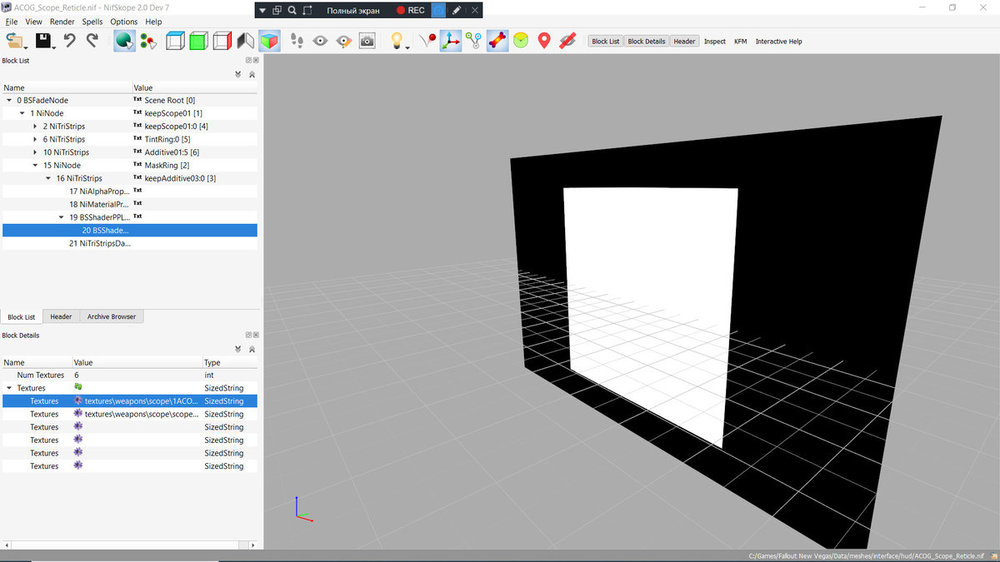Switch to the Archive Browser tab
The height and width of the screenshot is (562, 1000).
(x=112, y=316)
